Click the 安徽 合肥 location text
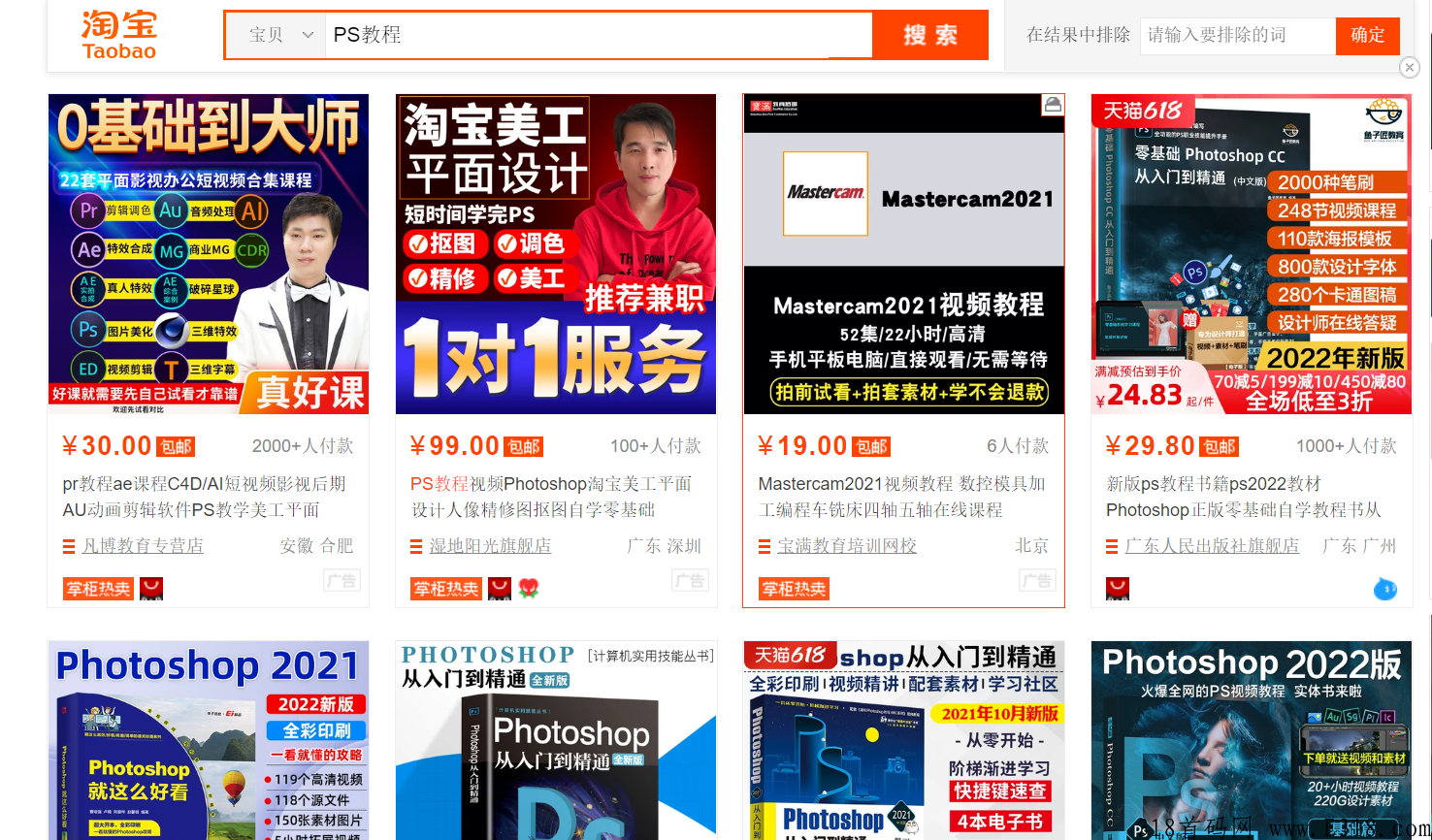The height and width of the screenshot is (840, 1432). (317, 546)
